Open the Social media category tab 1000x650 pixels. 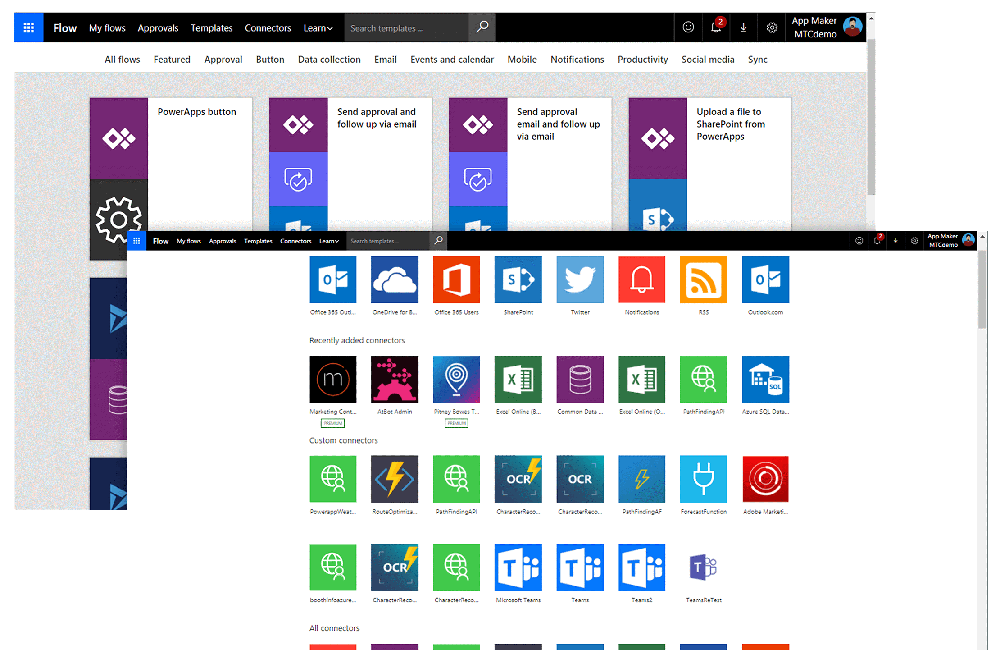point(708,59)
